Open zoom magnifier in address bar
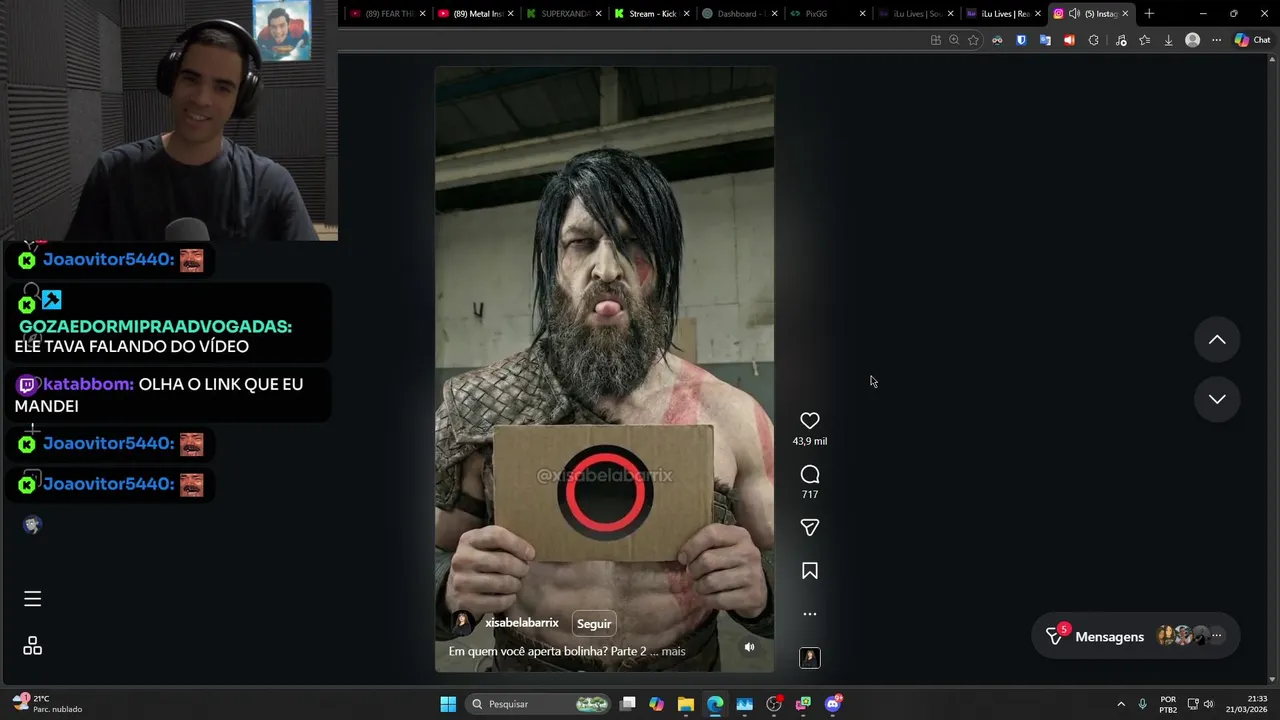 [954, 40]
